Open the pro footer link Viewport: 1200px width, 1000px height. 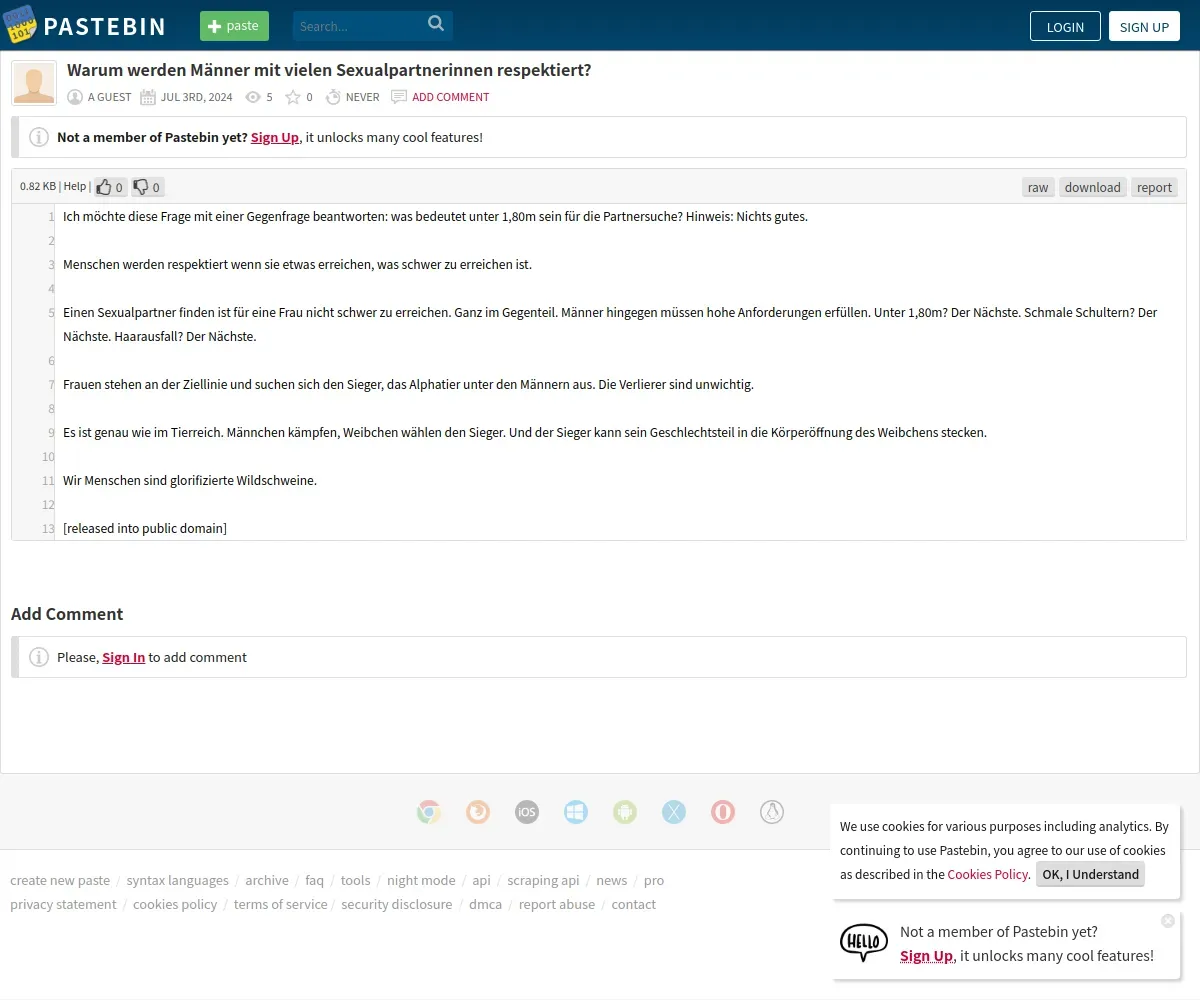pyautogui.click(x=654, y=880)
